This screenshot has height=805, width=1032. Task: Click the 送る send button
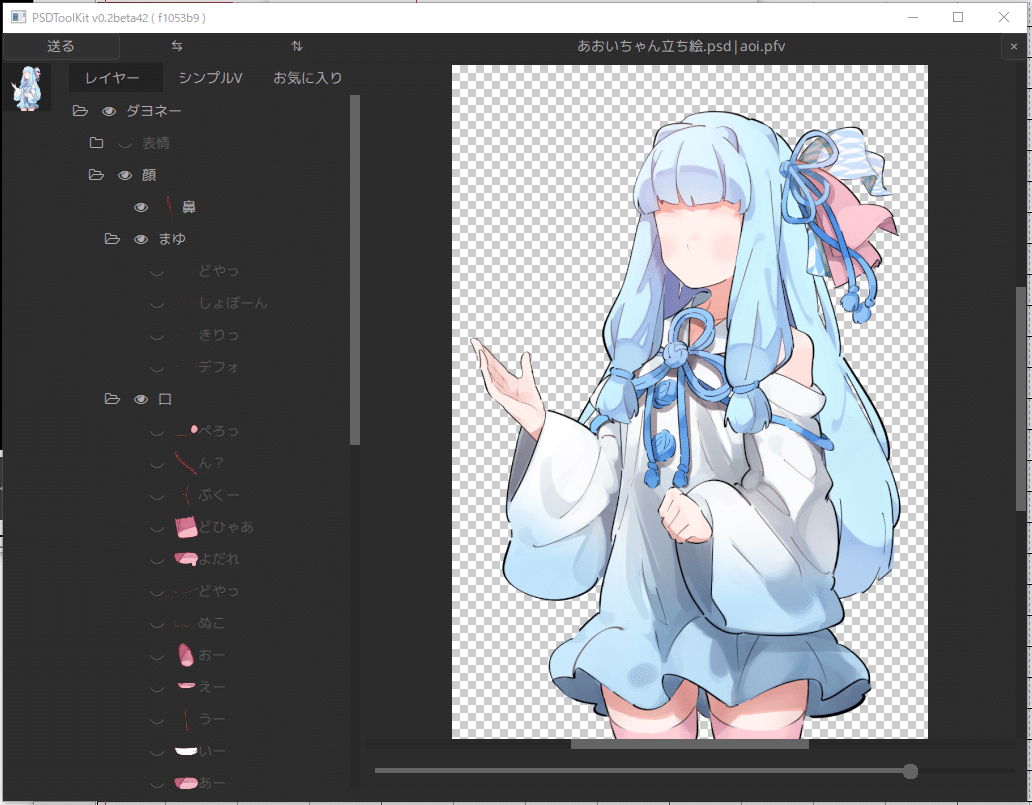point(61,46)
